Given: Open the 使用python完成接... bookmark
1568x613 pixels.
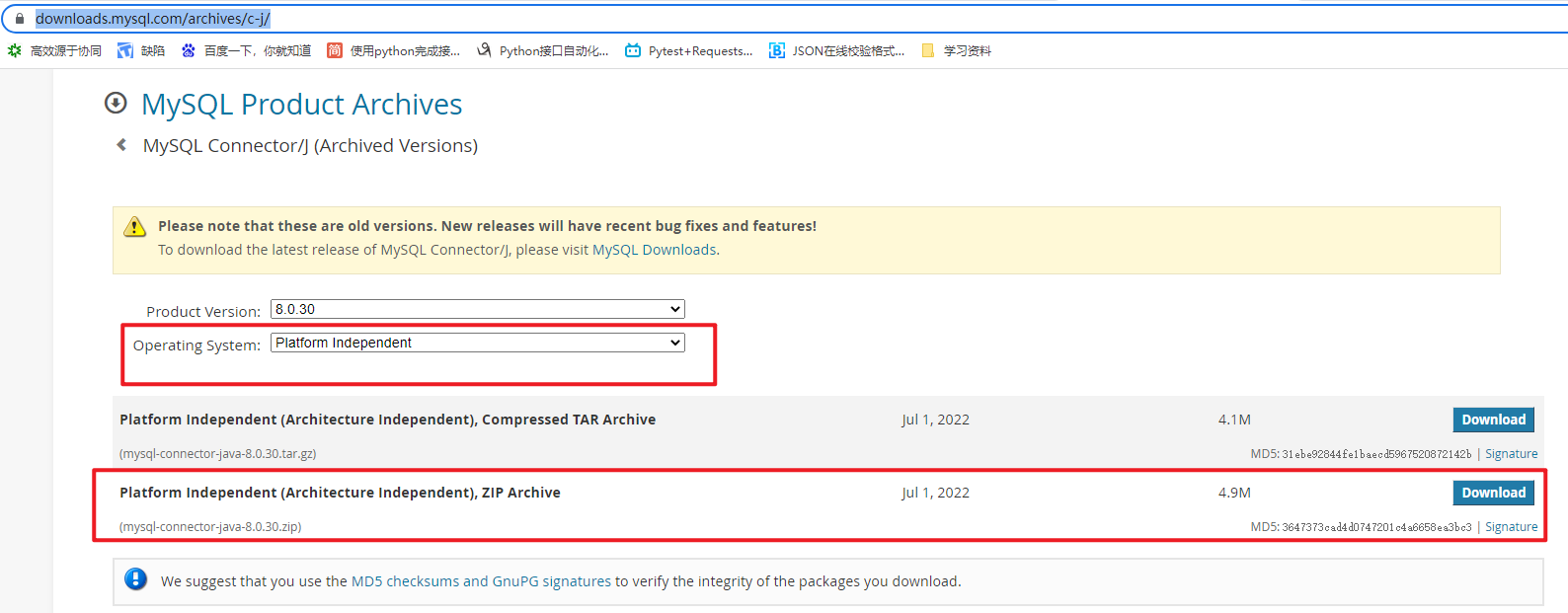Looking at the screenshot, I should (393, 50).
